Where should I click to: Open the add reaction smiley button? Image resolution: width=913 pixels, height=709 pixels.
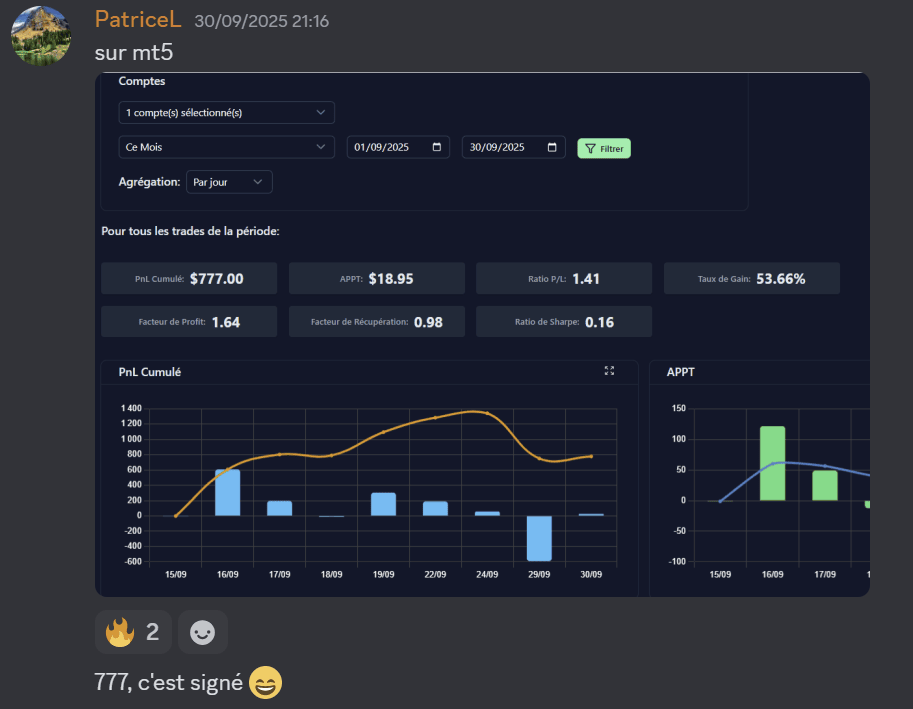[203, 632]
